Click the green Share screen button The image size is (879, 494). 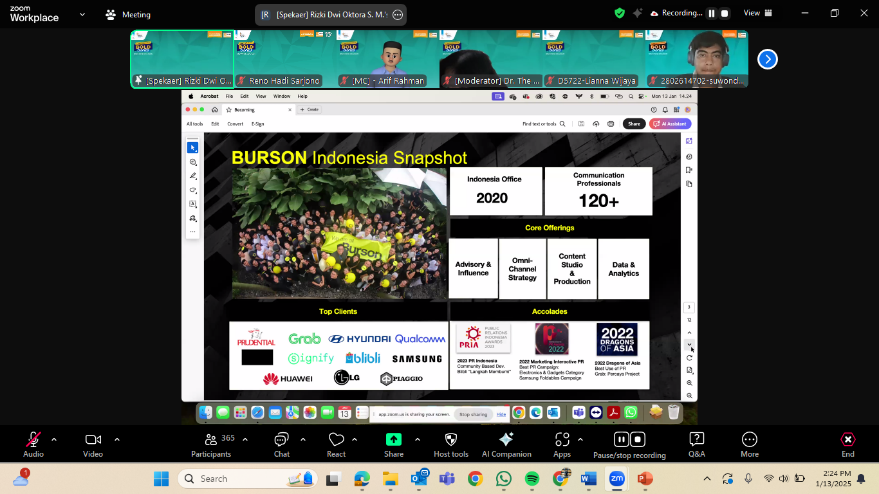[394, 445]
